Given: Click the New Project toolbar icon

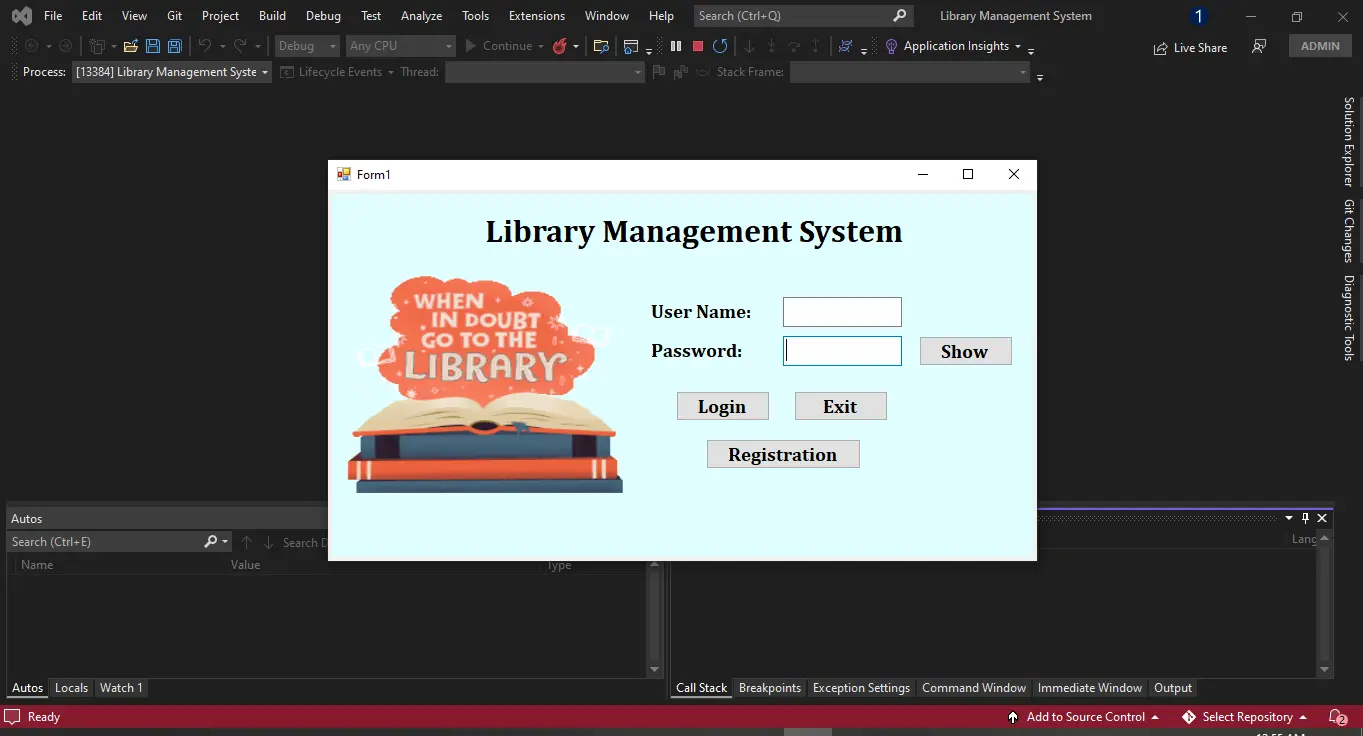Looking at the screenshot, I should click(x=97, y=46).
